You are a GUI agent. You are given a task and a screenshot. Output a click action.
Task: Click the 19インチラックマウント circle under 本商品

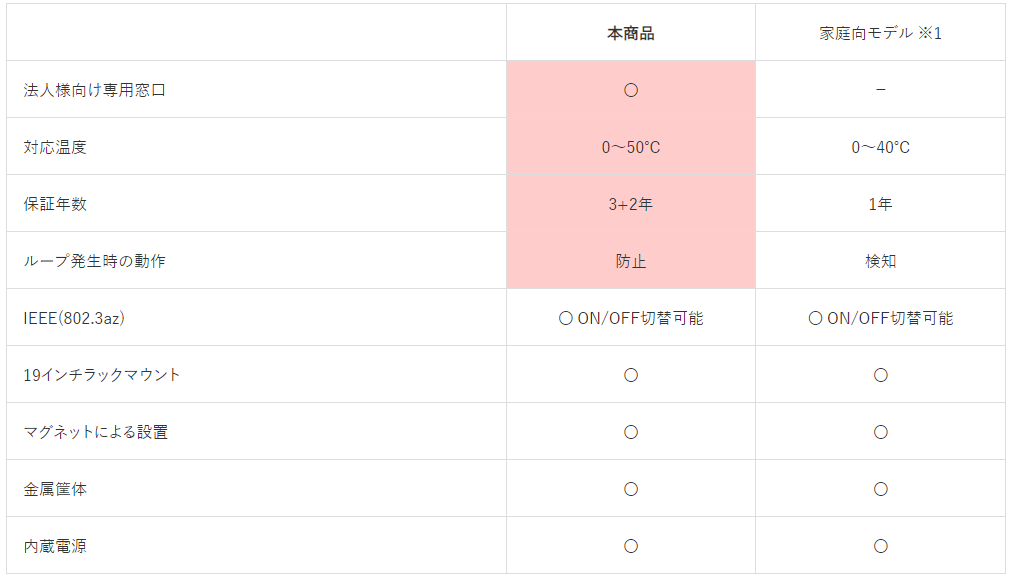(631, 375)
